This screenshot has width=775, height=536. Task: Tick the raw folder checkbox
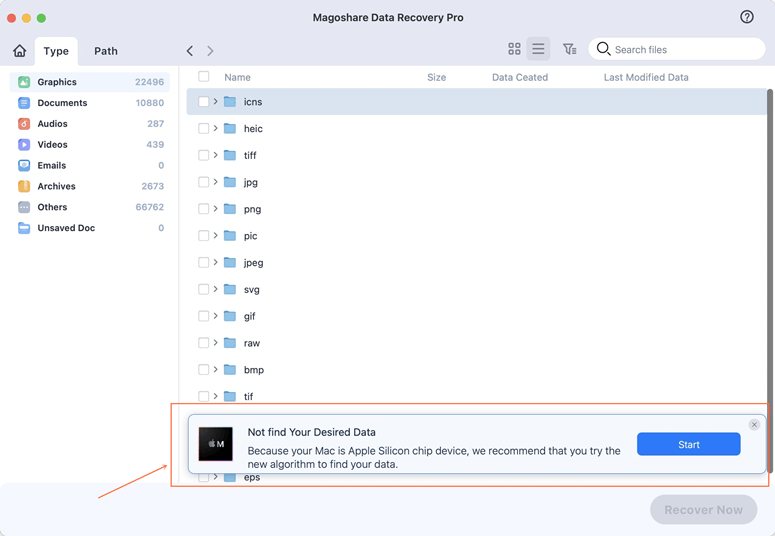pos(203,343)
